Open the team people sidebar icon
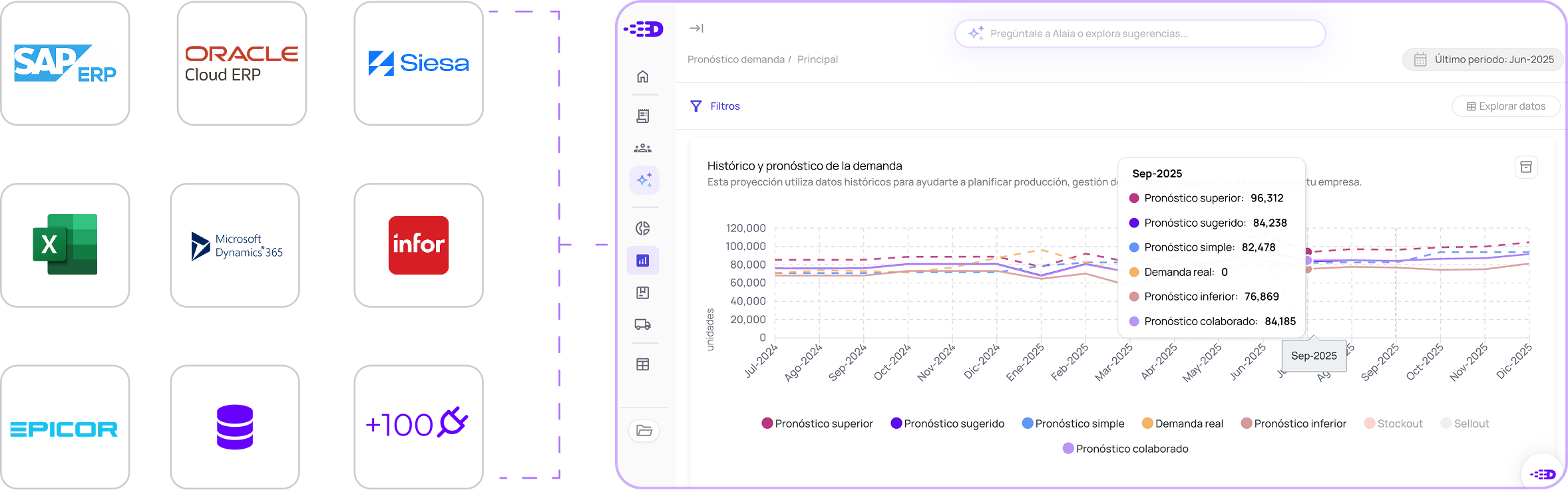Screen dimensions: 1568x490 642,148
